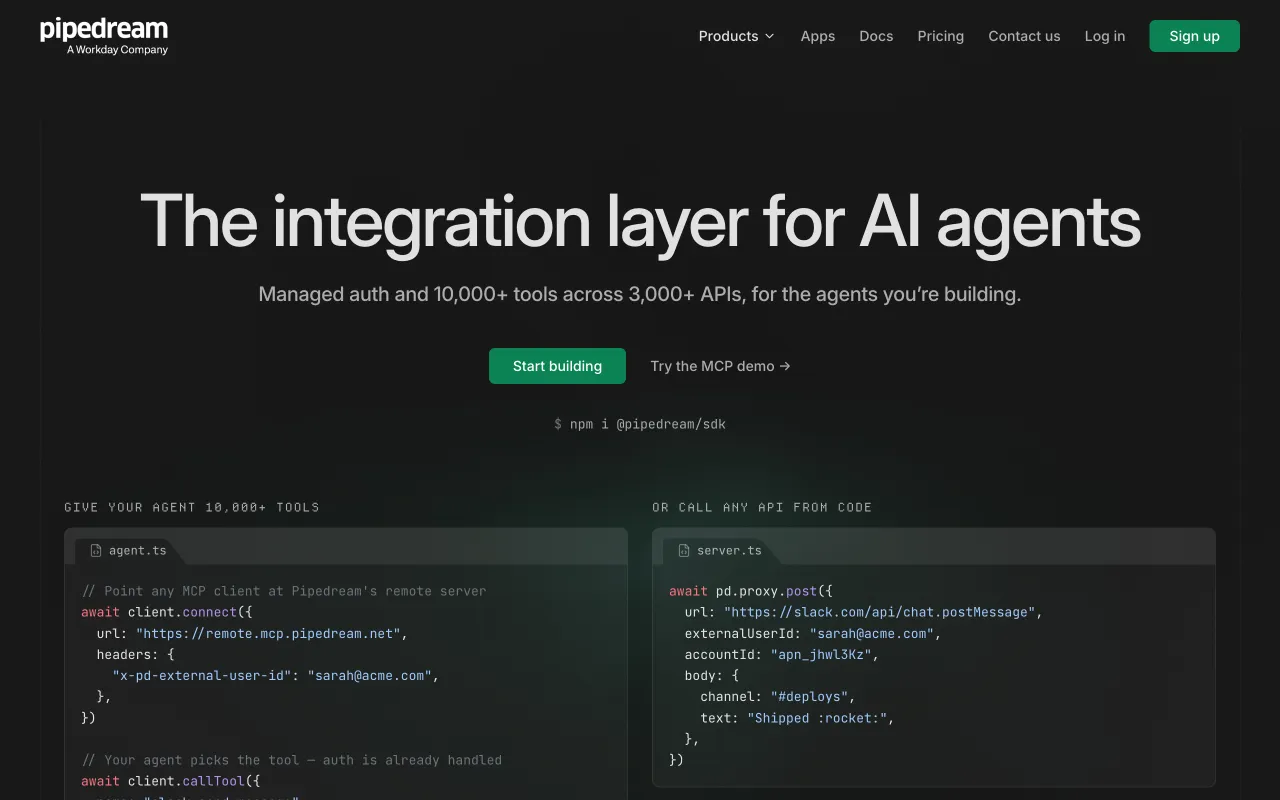Click the Log in link
1280x800 pixels.
1104,36
